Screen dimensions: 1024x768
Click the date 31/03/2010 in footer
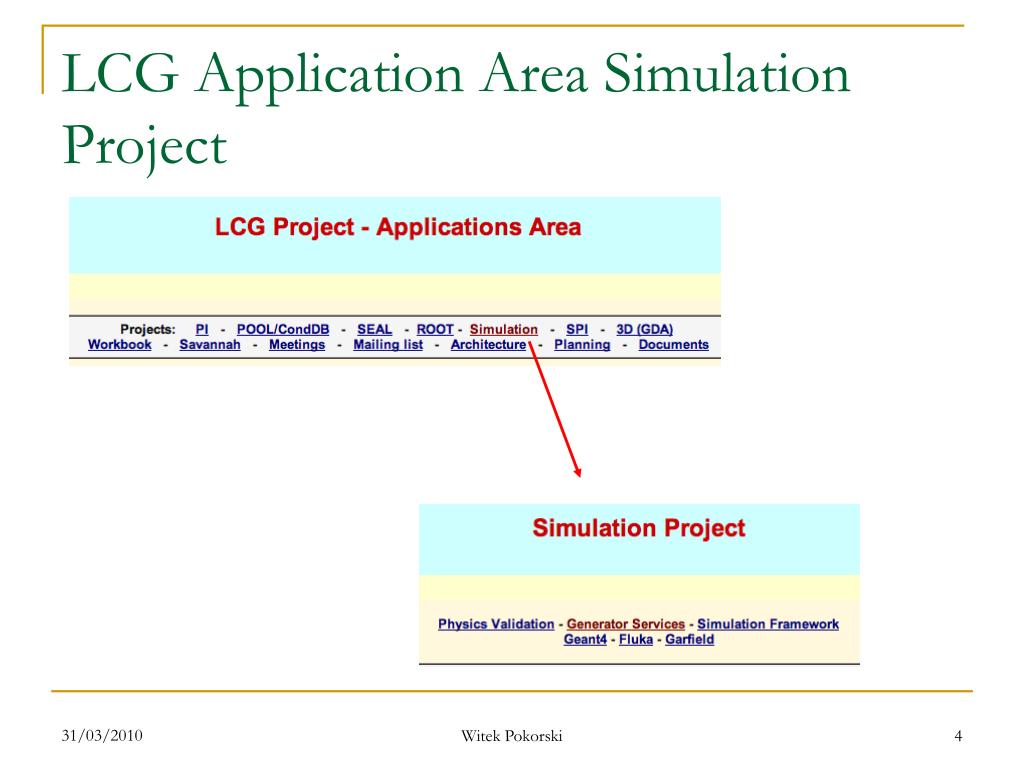click(x=102, y=735)
